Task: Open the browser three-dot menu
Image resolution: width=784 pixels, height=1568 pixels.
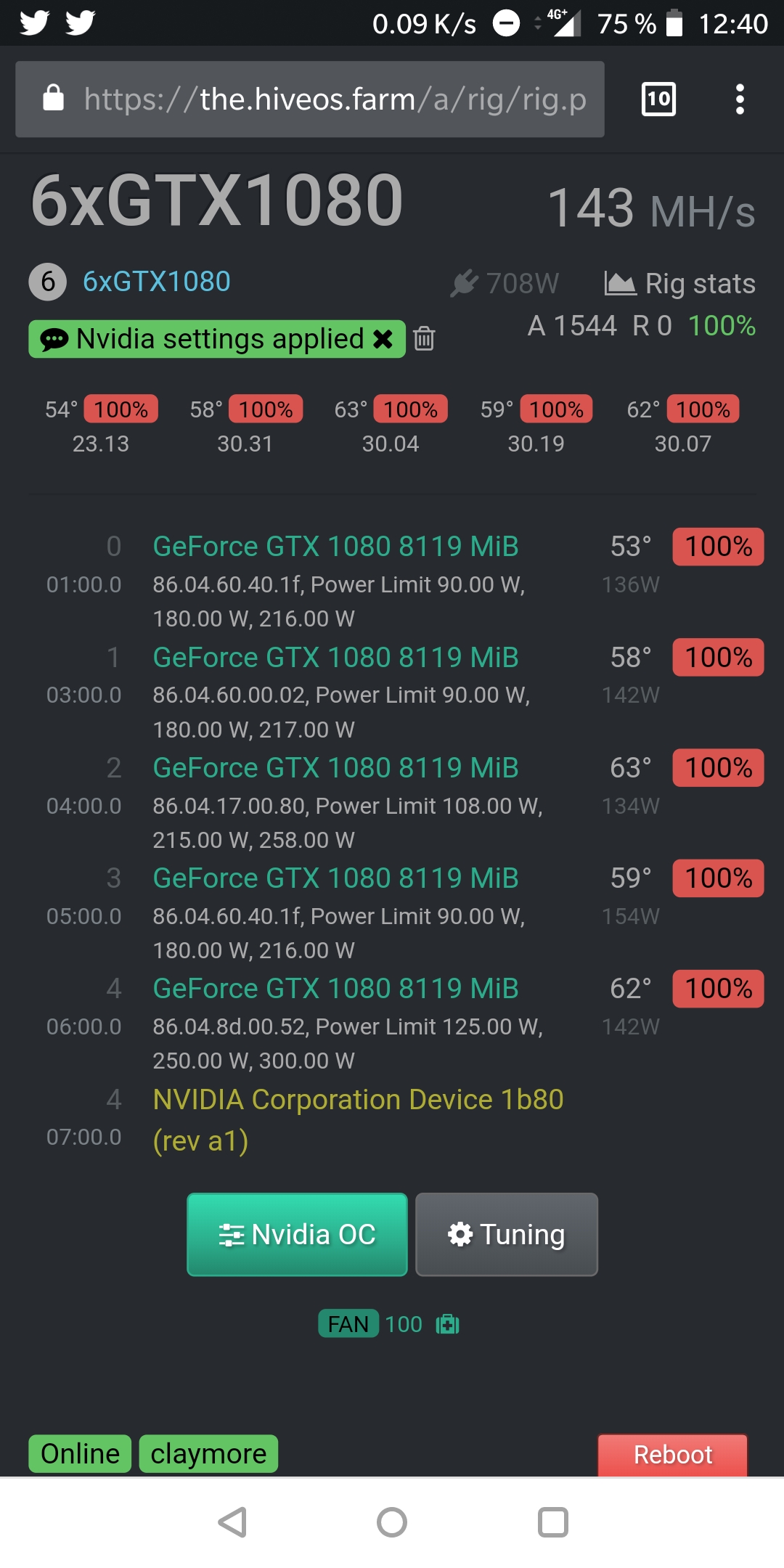Action: pos(740,99)
